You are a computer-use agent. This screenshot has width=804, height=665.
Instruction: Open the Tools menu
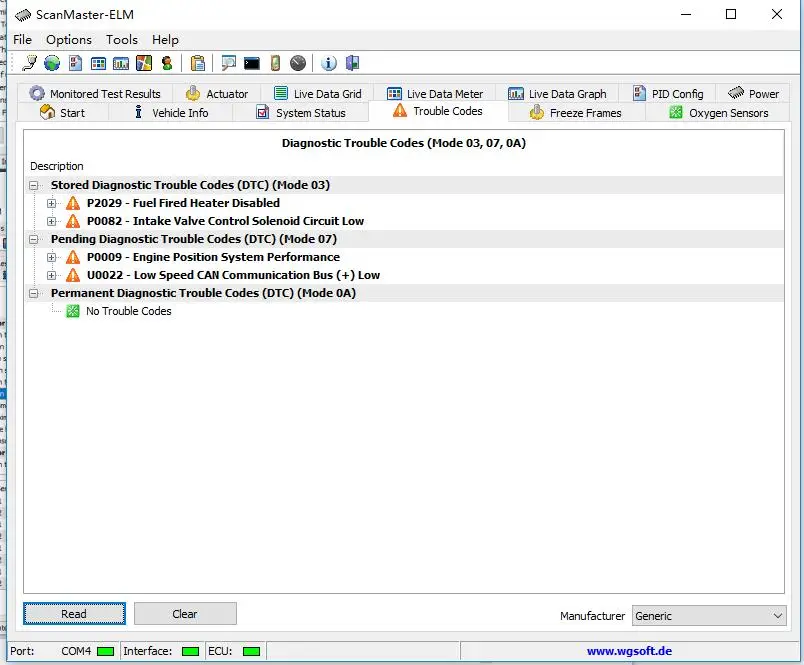(122, 39)
